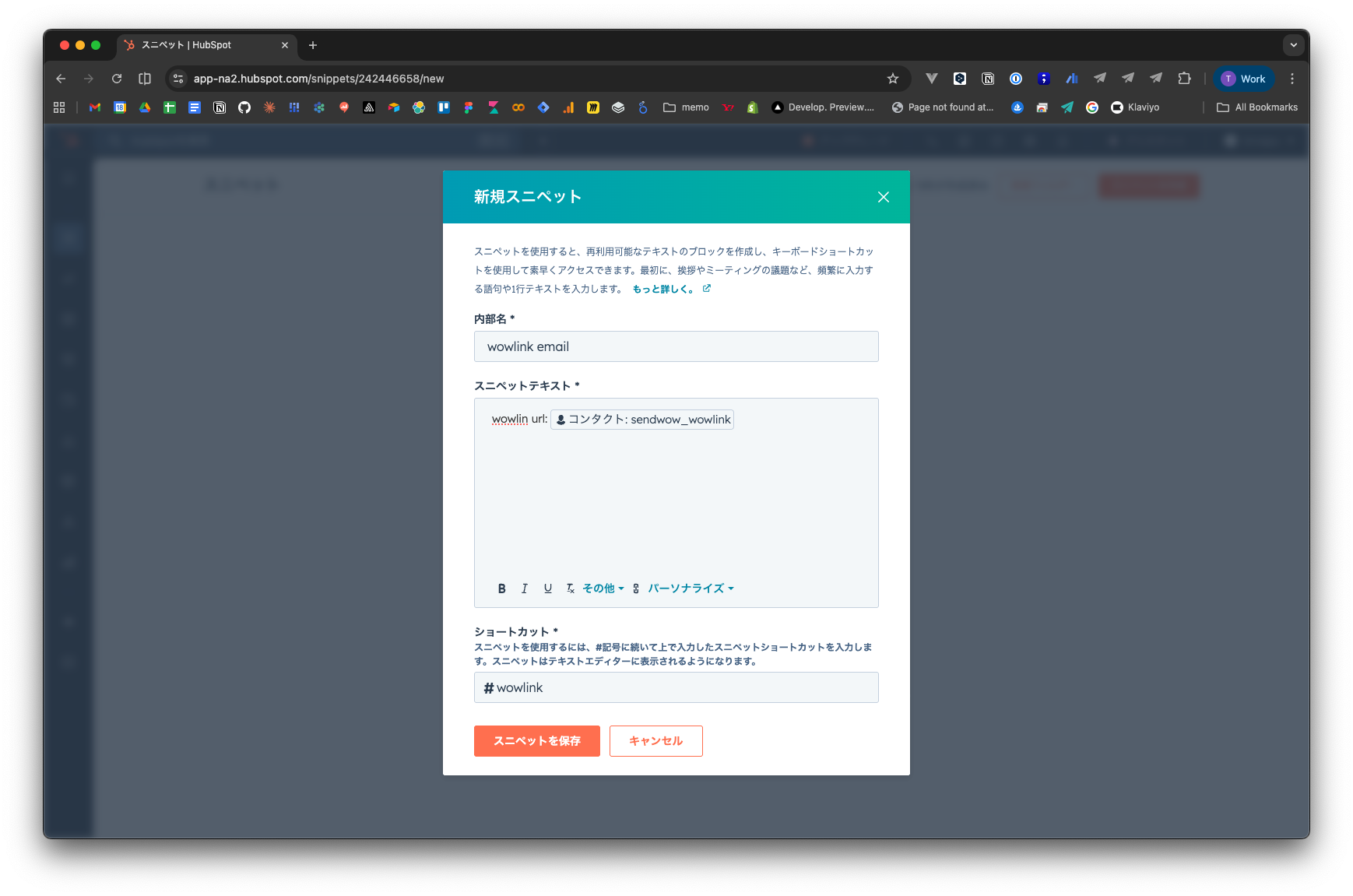Expand the tab search dropdown
The width and height of the screenshot is (1353, 896).
1294,45
